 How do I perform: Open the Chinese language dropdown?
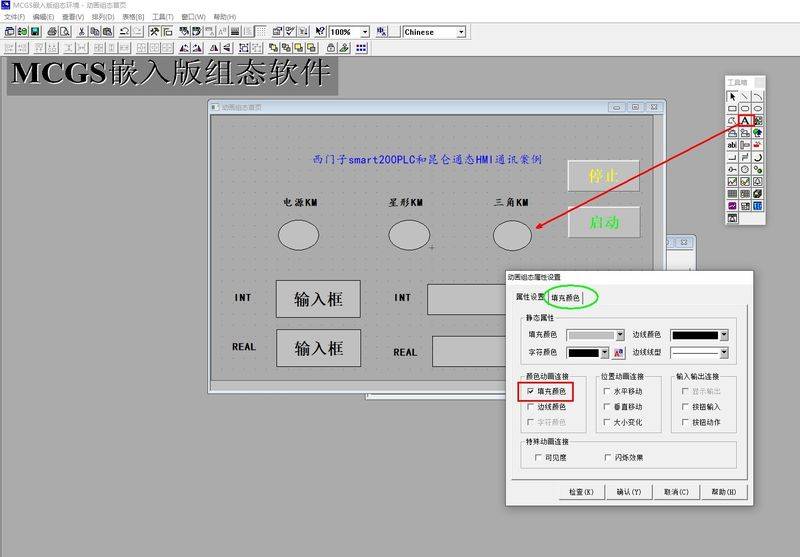(x=461, y=32)
